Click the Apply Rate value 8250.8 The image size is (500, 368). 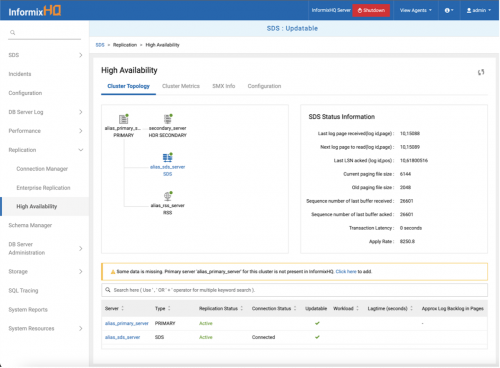407,242
